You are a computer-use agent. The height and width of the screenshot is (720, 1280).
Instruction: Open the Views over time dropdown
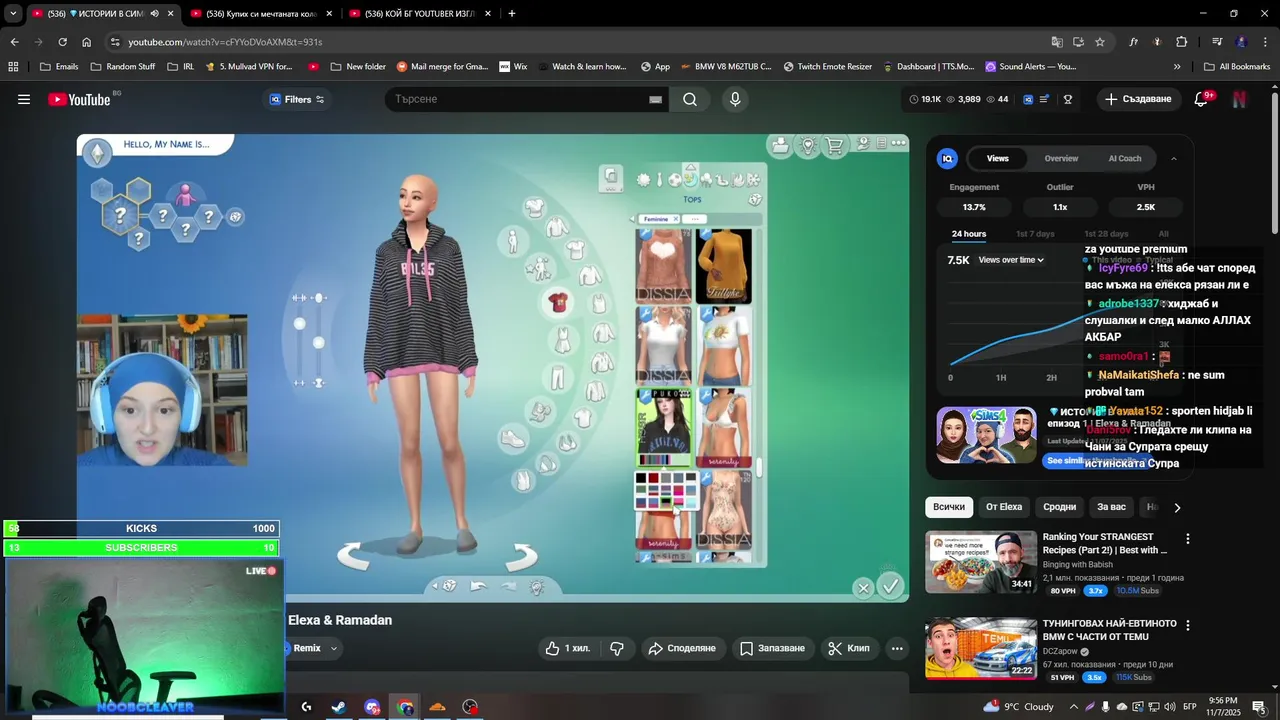[x=1011, y=260]
